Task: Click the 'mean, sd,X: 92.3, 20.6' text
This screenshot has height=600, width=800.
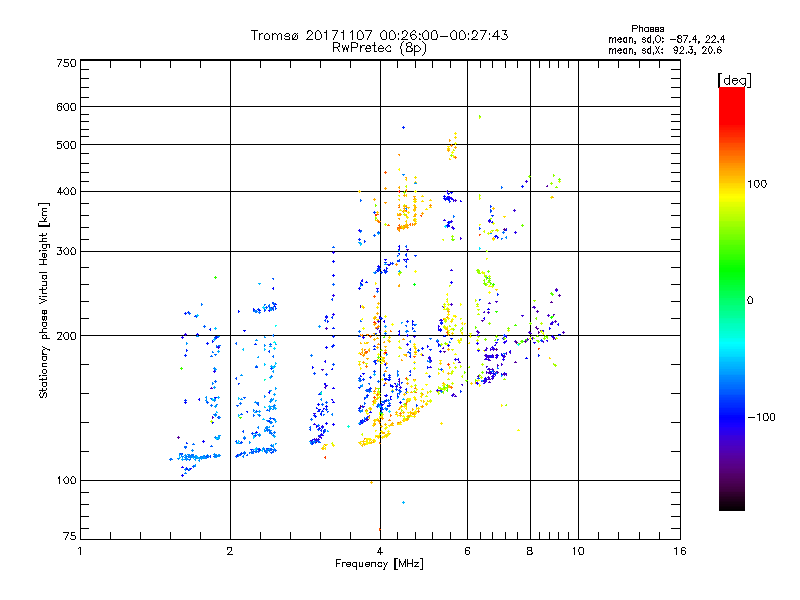Action: coord(665,50)
